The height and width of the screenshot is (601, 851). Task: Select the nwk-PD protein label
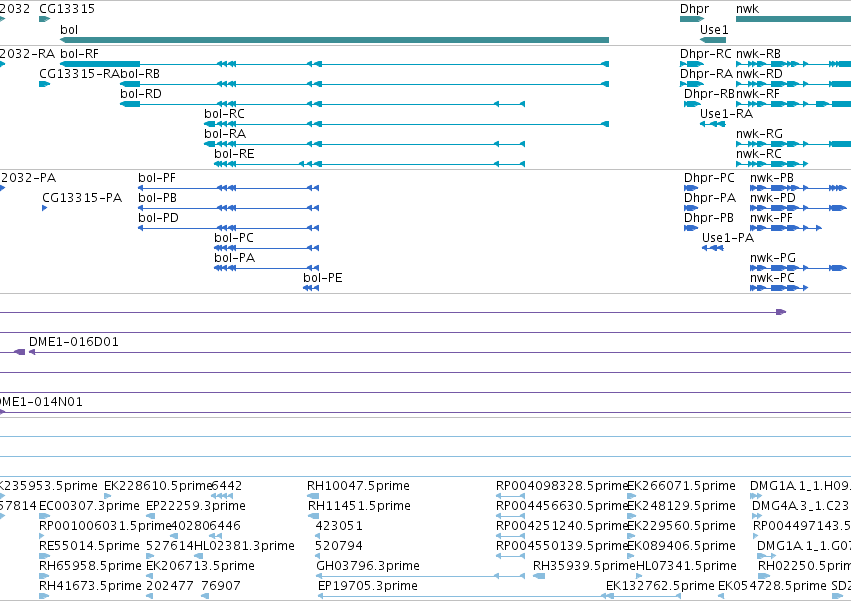click(x=773, y=198)
